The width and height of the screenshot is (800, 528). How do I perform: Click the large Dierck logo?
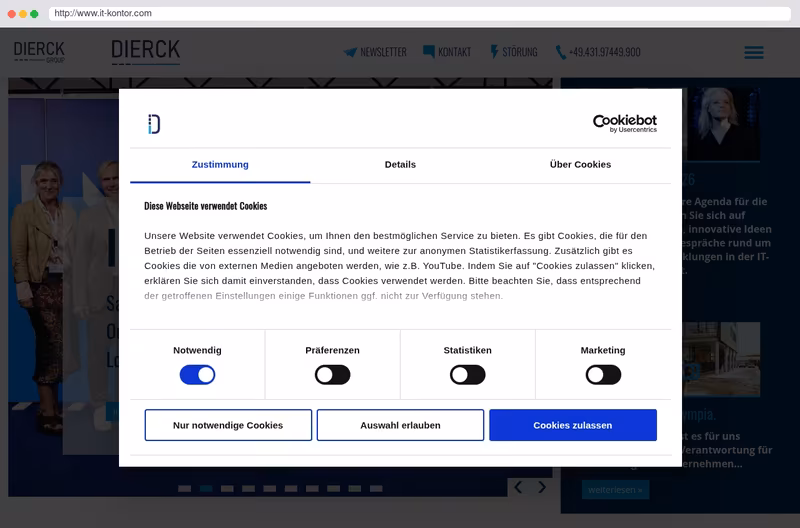coord(145,52)
